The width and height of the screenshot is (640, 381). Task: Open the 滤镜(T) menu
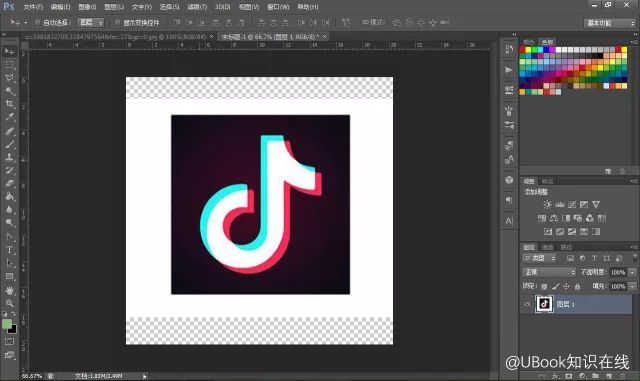point(197,7)
